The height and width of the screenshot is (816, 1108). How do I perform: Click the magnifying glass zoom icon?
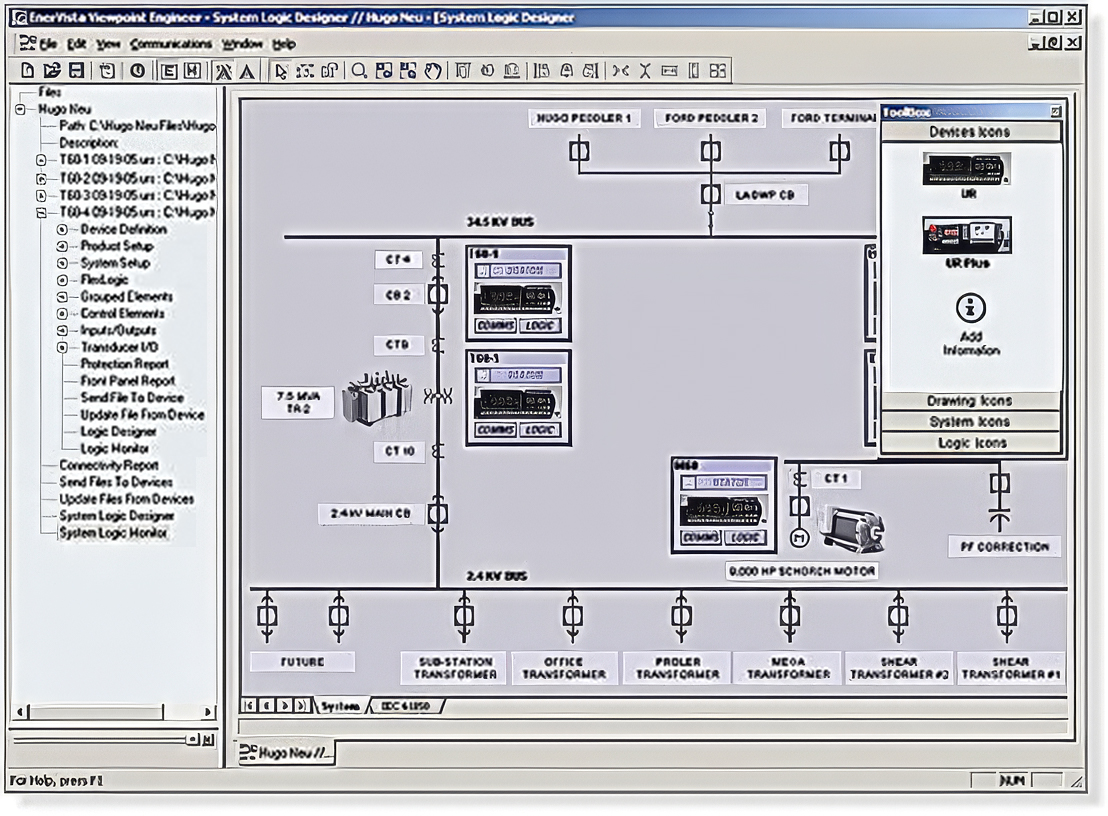359,71
